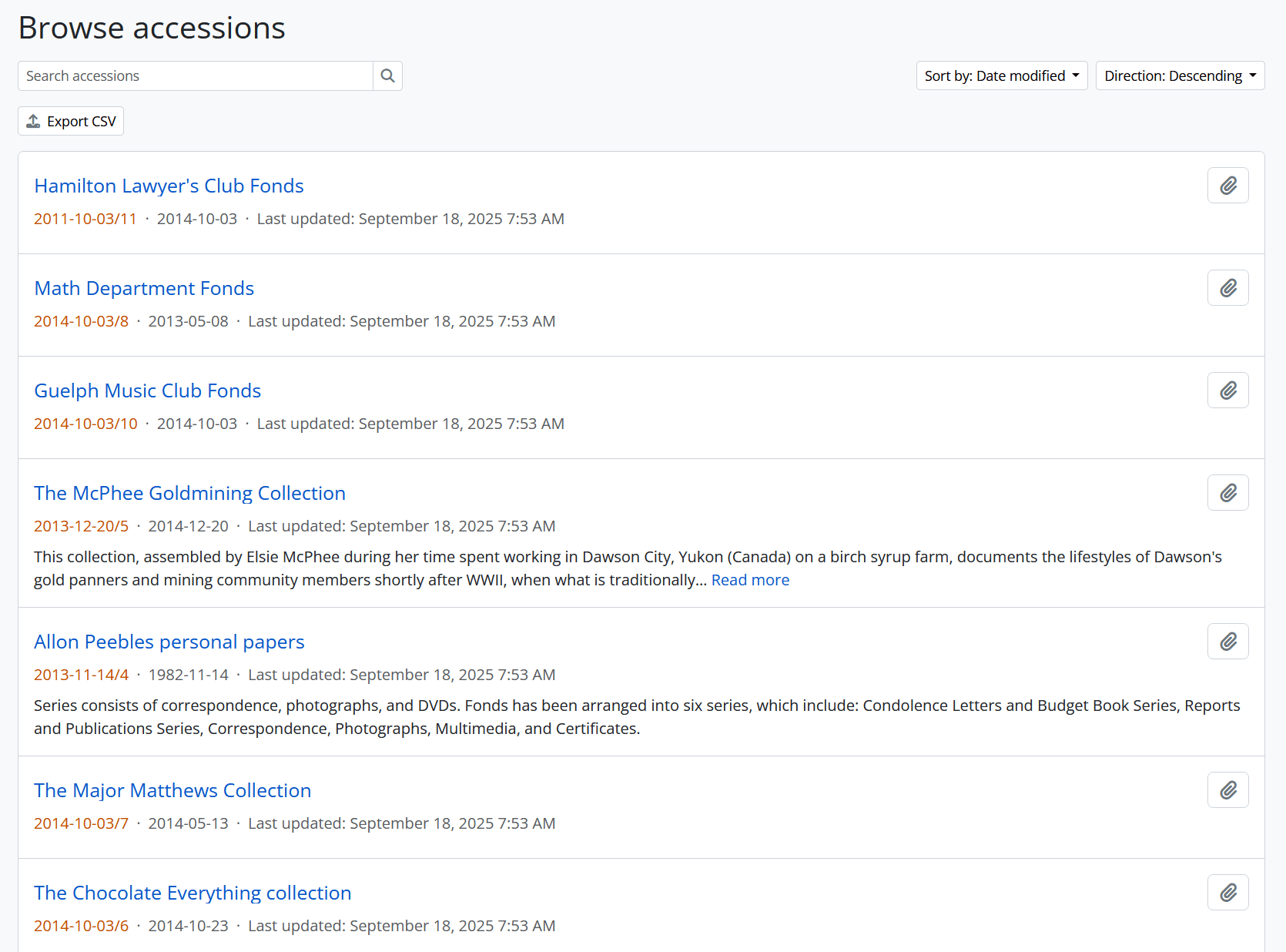Viewport: 1286px width, 952px height.
Task: Open Allon Peebles personal papers
Action: pos(169,642)
